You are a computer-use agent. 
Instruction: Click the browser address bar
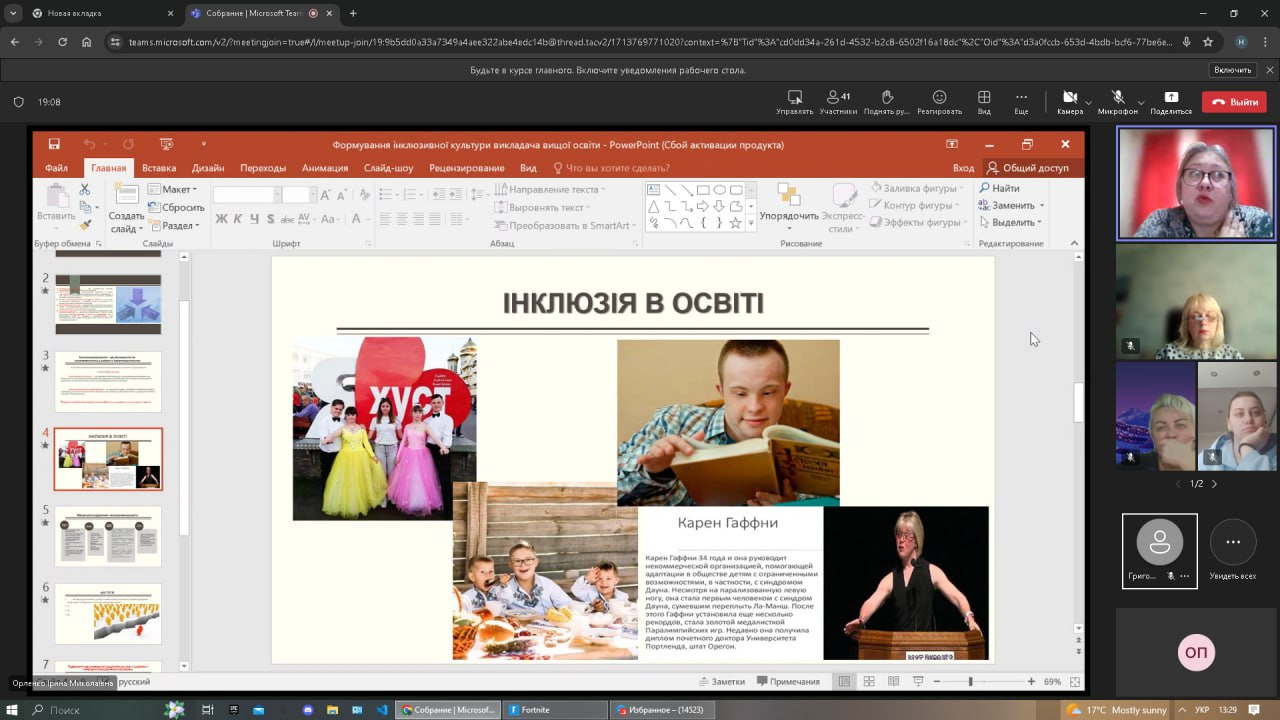coord(640,42)
